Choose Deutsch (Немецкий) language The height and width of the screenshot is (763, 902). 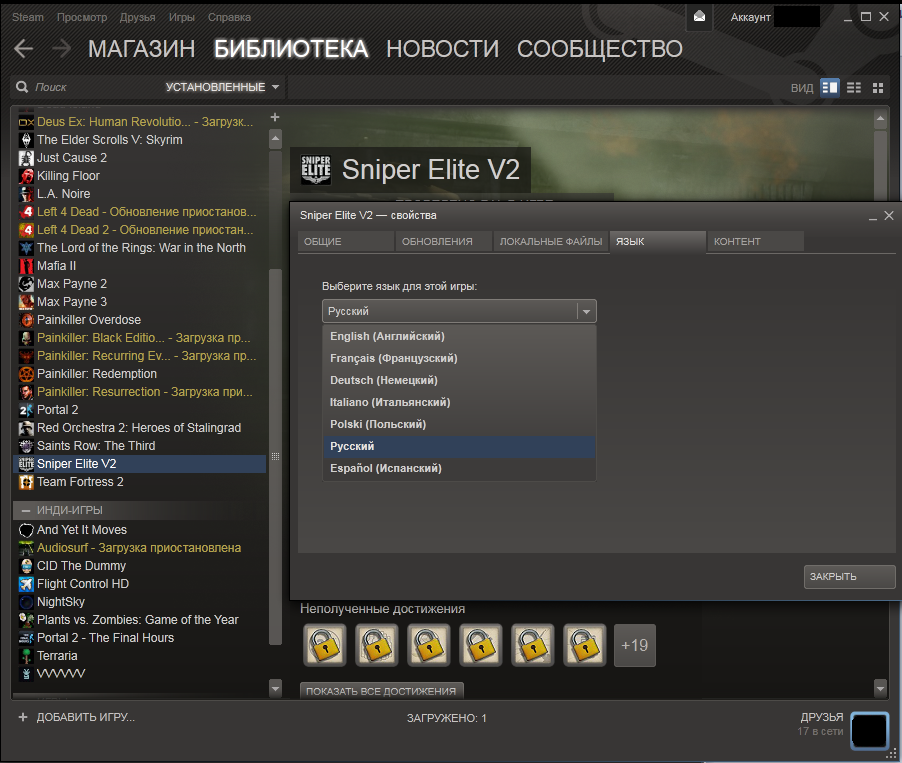(x=459, y=380)
